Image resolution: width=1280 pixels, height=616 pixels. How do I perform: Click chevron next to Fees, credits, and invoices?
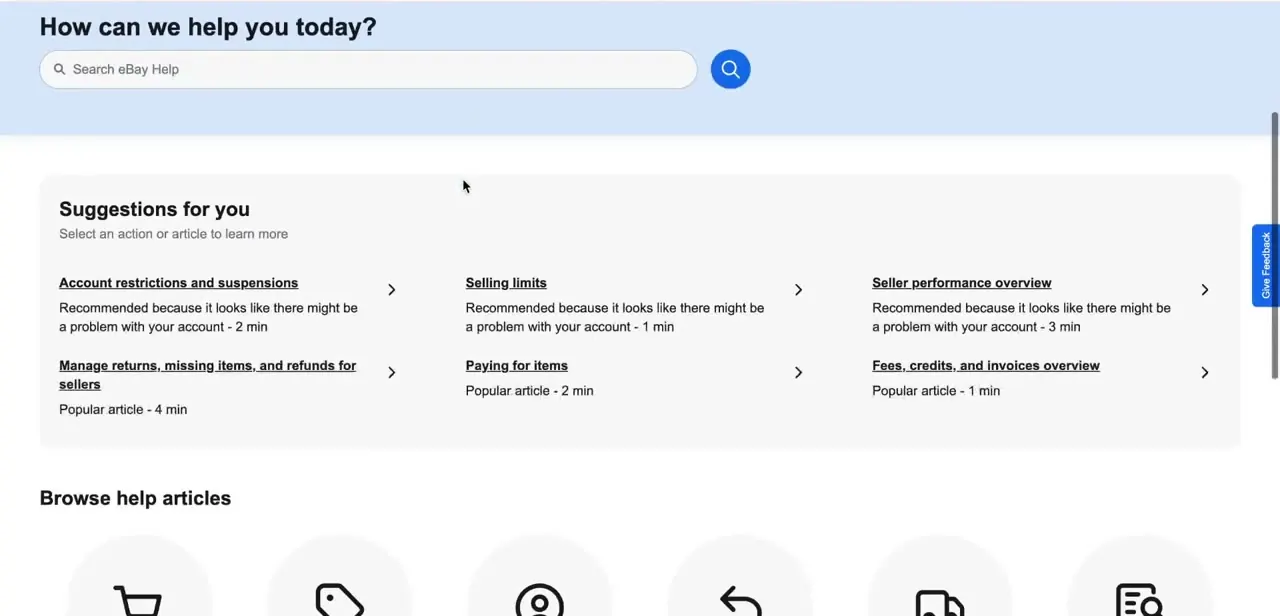[1205, 373]
